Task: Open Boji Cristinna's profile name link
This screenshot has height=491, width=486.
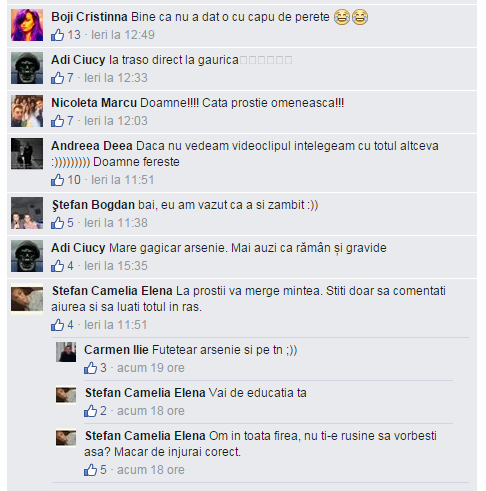Action: [89, 17]
